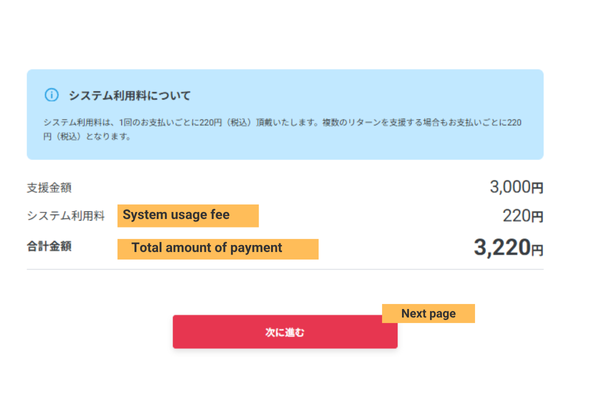Screen dimensions: 600x414
Task: Click the orange System usage fee annotation
Action: (188, 215)
